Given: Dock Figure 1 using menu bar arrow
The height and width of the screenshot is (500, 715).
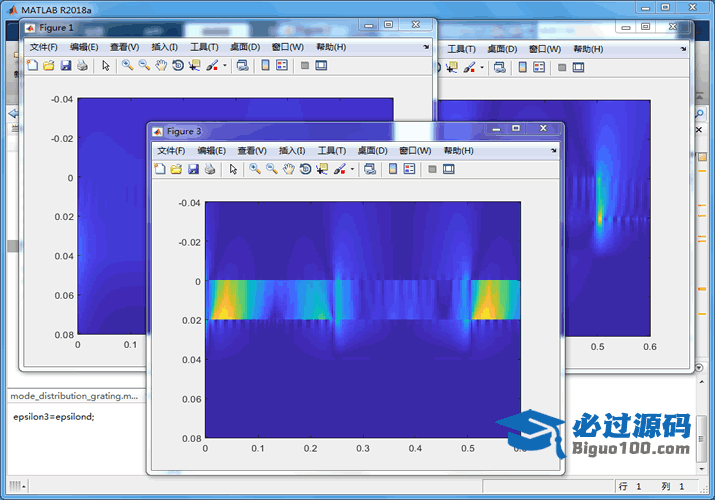Looking at the screenshot, I should pos(426,47).
